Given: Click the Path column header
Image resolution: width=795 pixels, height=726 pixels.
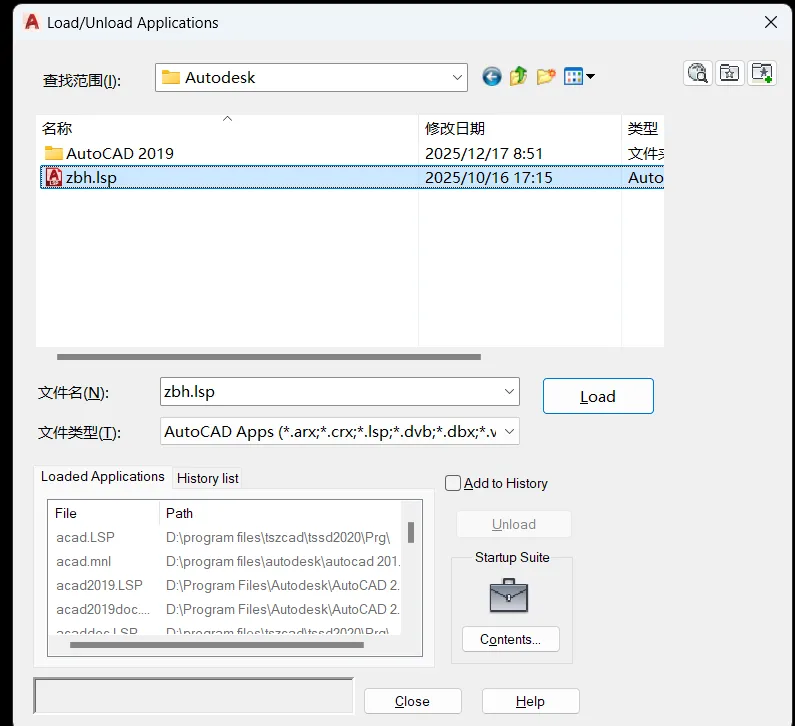Looking at the screenshot, I should coord(280,513).
